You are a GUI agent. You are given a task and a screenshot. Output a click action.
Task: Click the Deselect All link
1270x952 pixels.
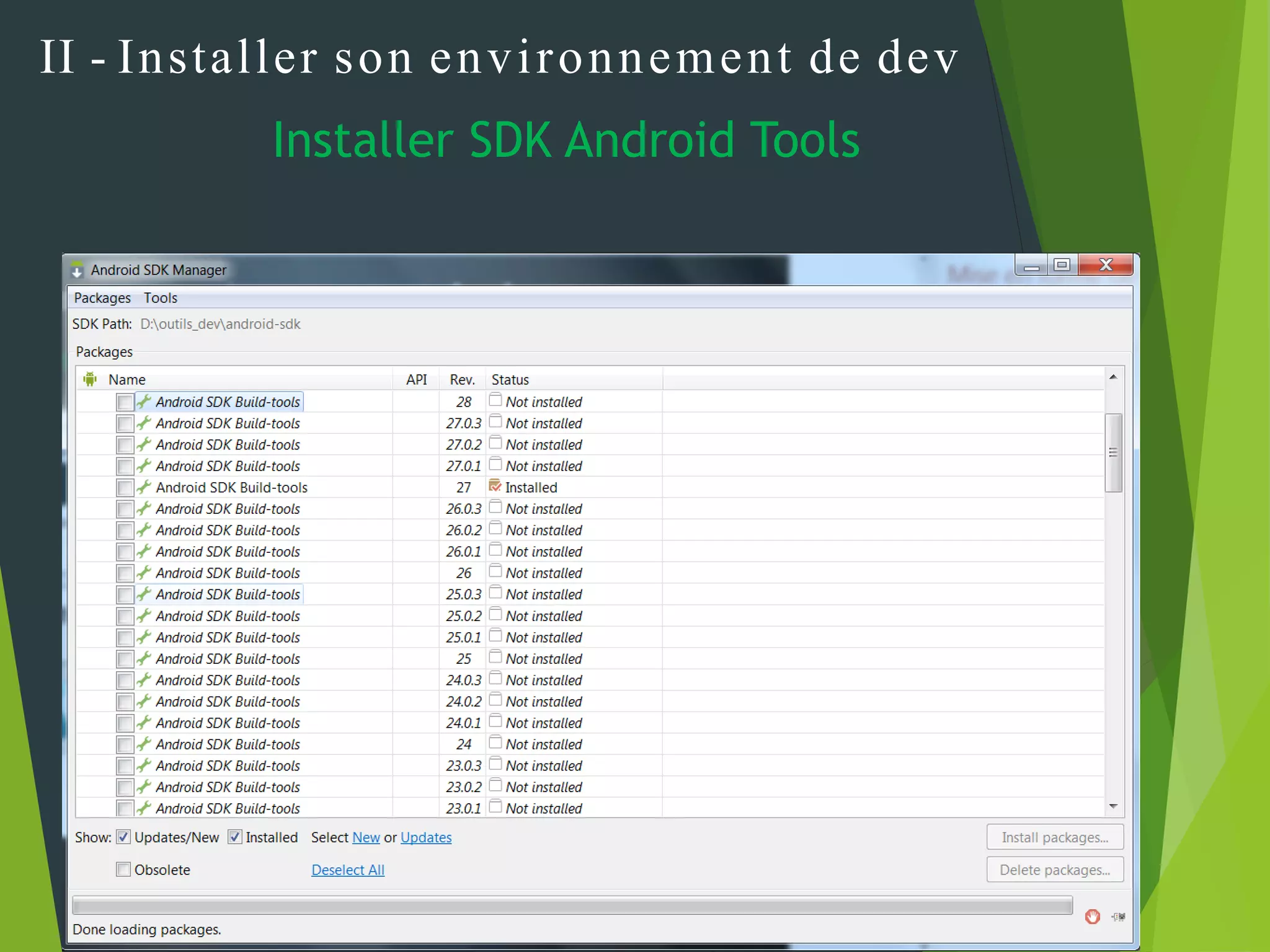click(x=348, y=870)
